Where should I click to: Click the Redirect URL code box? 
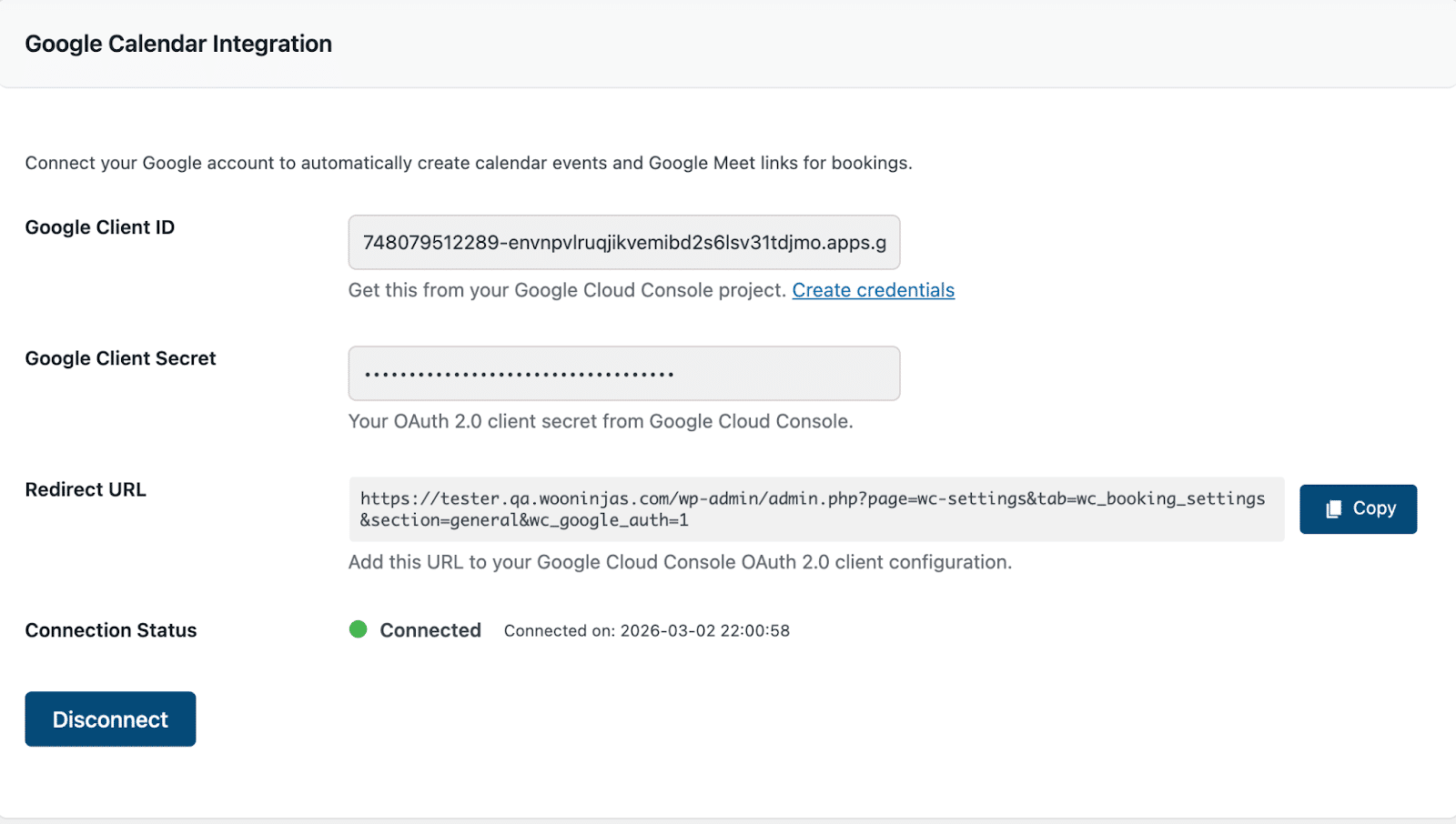[816, 509]
